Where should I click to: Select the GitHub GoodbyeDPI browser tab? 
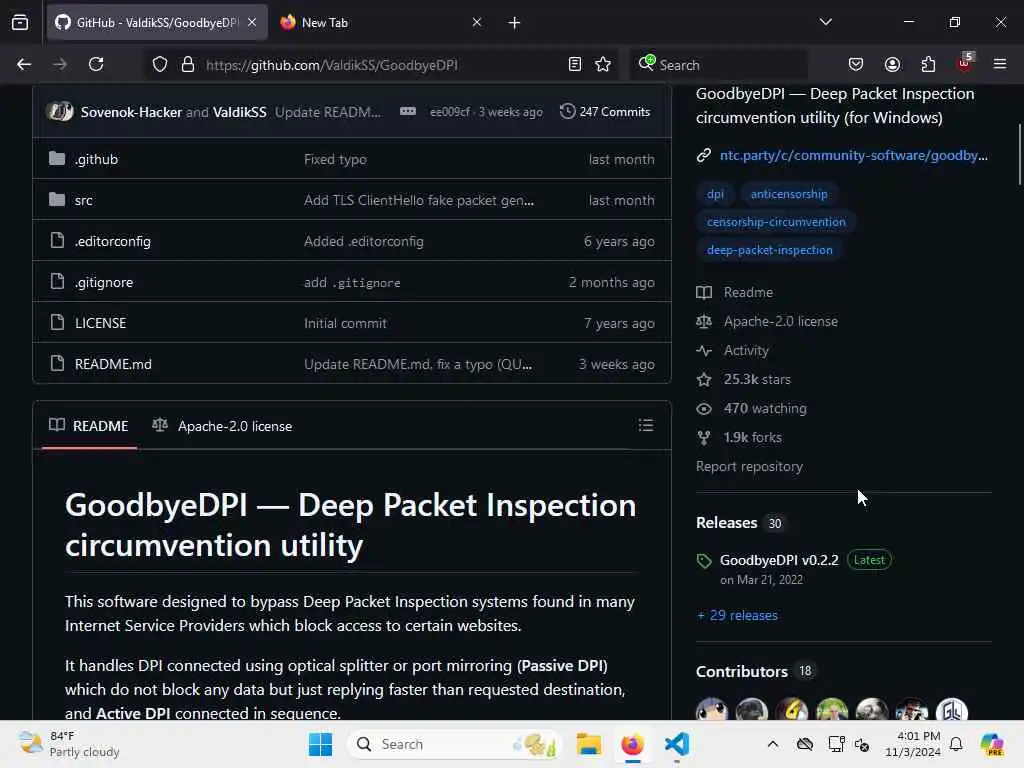[x=157, y=22]
